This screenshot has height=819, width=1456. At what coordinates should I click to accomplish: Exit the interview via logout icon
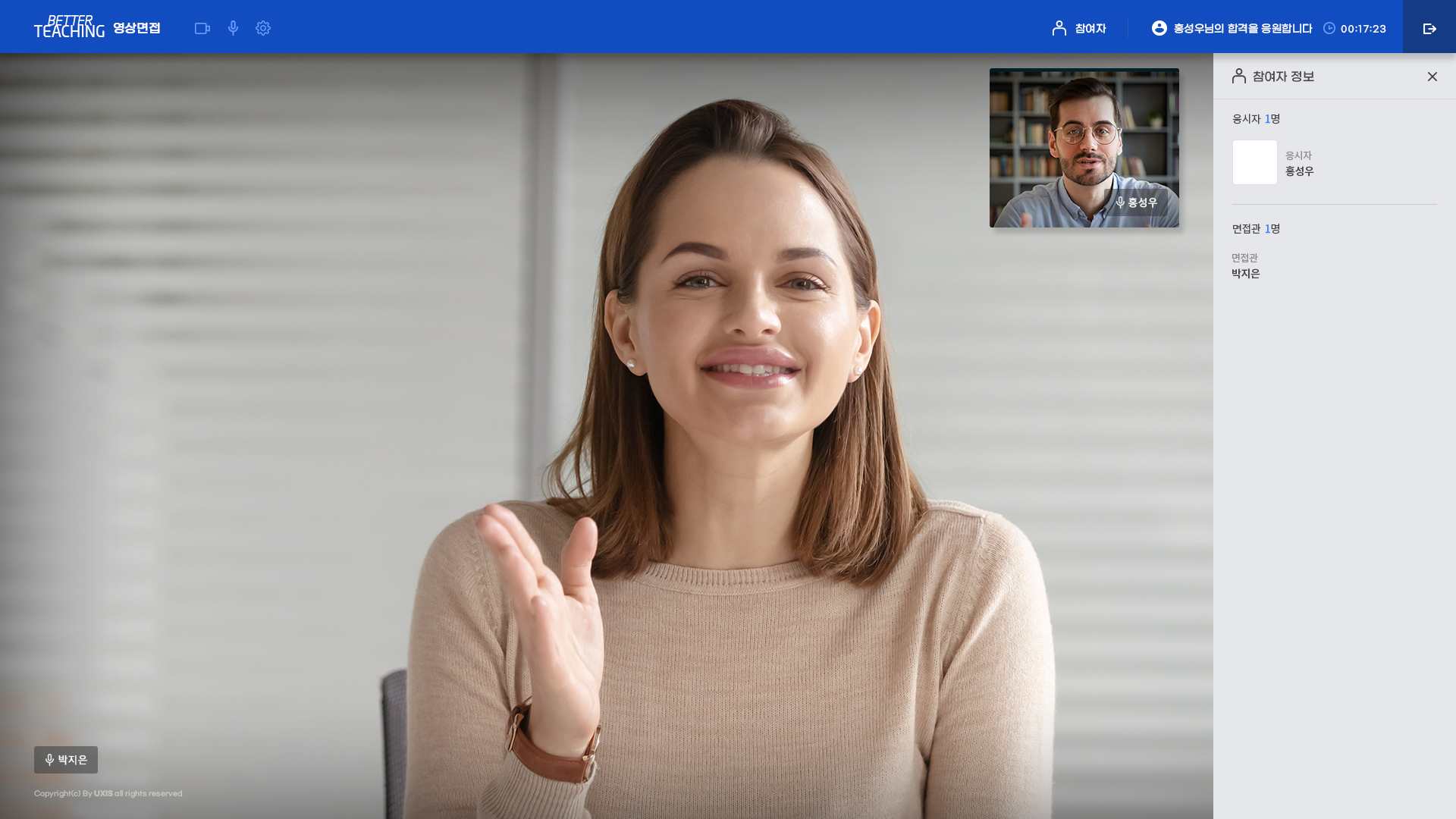click(x=1429, y=28)
